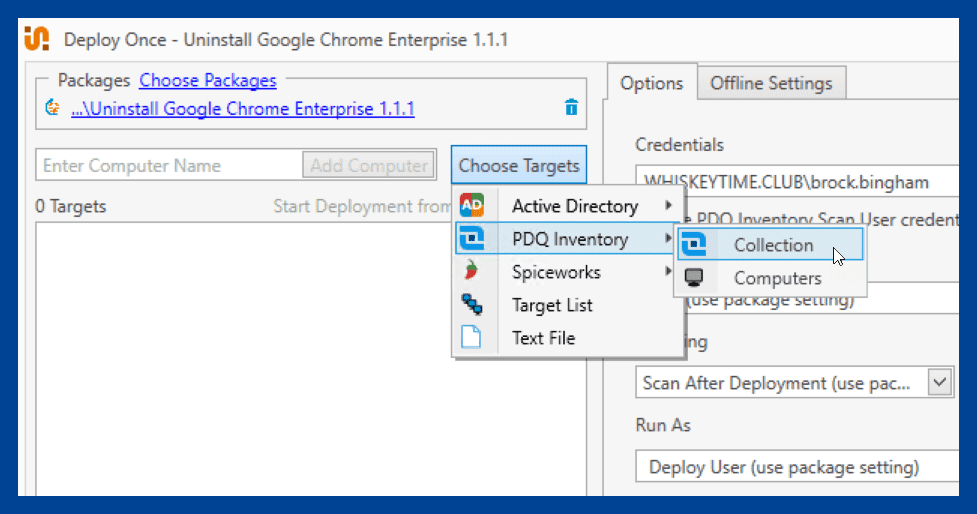Click the Choose Targets button
This screenshot has height=514, width=977.
tap(518, 165)
